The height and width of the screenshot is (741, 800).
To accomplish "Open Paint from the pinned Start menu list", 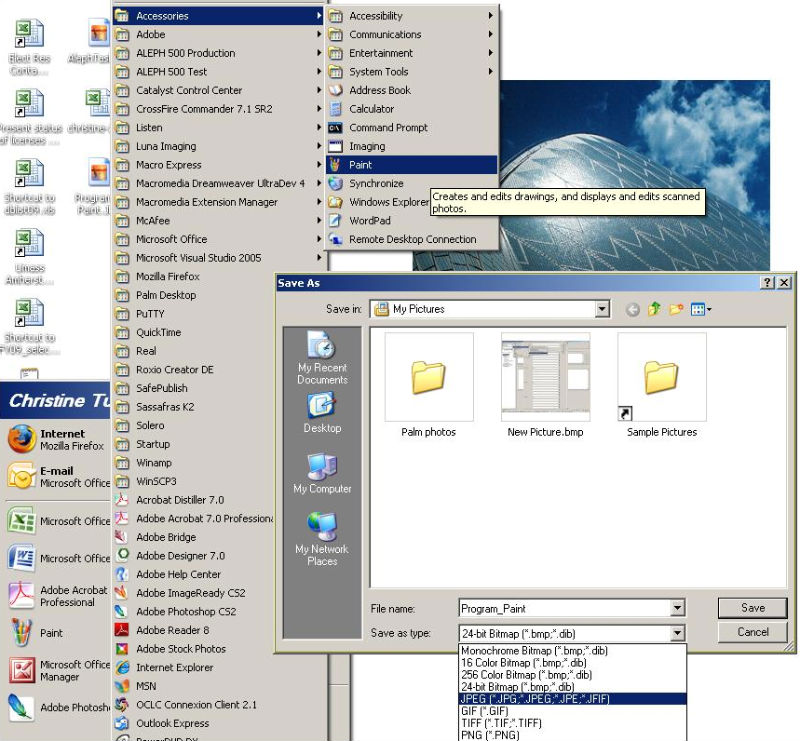I will tap(50, 633).
